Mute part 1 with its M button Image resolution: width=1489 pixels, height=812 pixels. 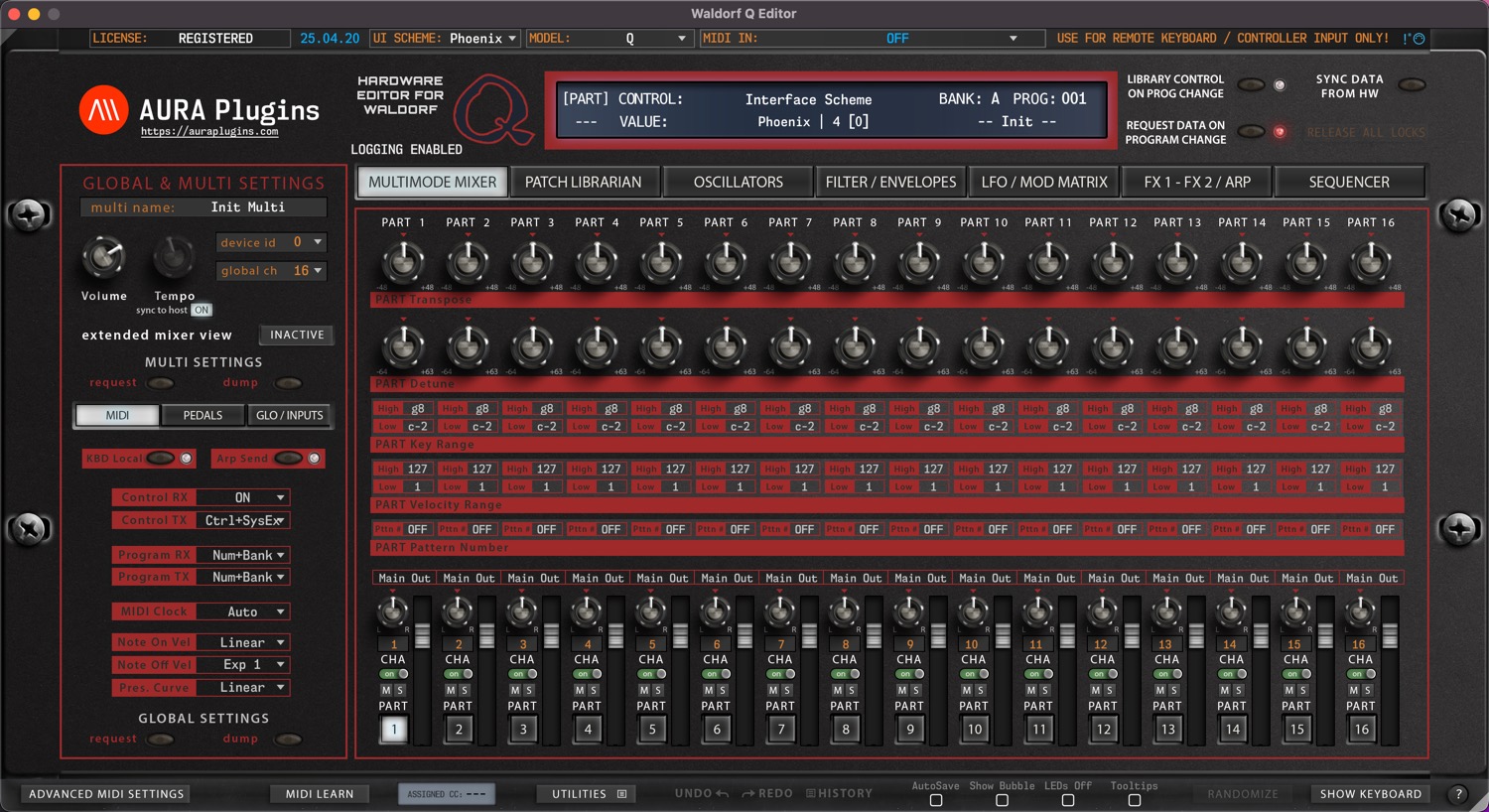pos(386,690)
